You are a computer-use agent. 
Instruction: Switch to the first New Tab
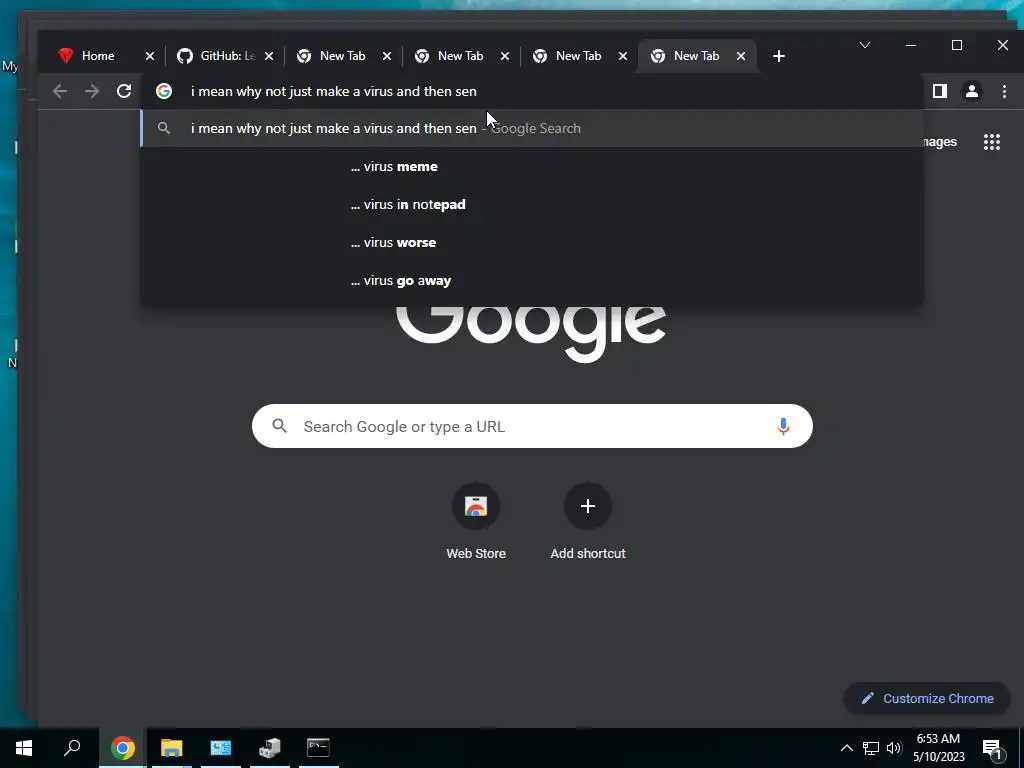[x=342, y=56]
